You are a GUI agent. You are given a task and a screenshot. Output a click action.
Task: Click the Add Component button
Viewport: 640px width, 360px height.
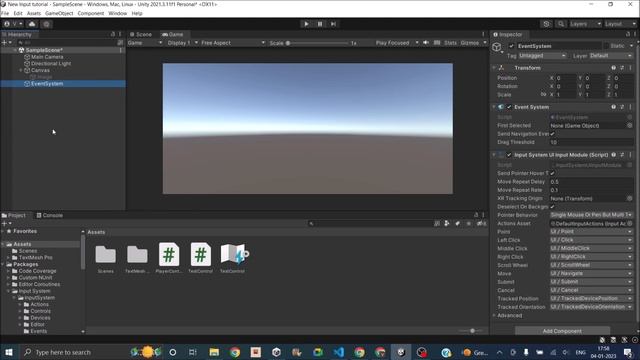[562, 331]
